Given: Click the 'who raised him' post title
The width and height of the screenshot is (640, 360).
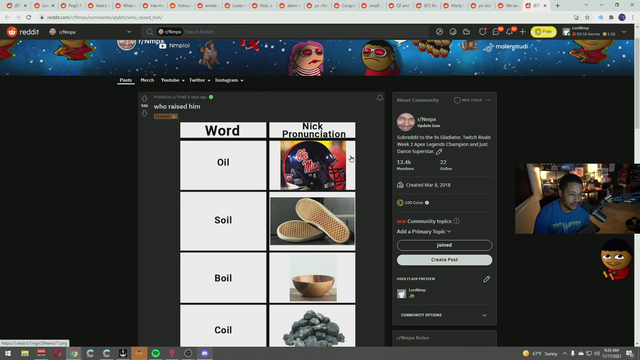Looking at the screenshot, I should click(177, 107).
